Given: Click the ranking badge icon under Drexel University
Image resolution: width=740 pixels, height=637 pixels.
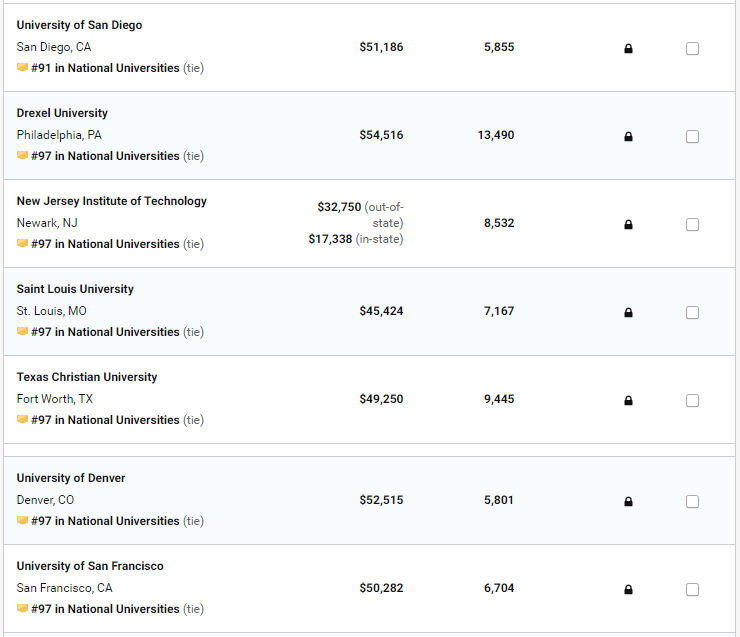Looking at the screenshot, I should tap(22, 156).
